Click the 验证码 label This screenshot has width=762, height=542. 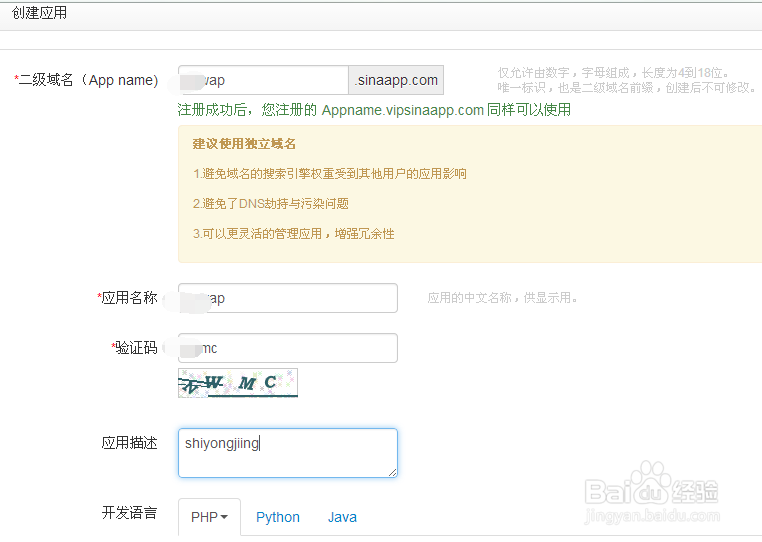(135, 348)
